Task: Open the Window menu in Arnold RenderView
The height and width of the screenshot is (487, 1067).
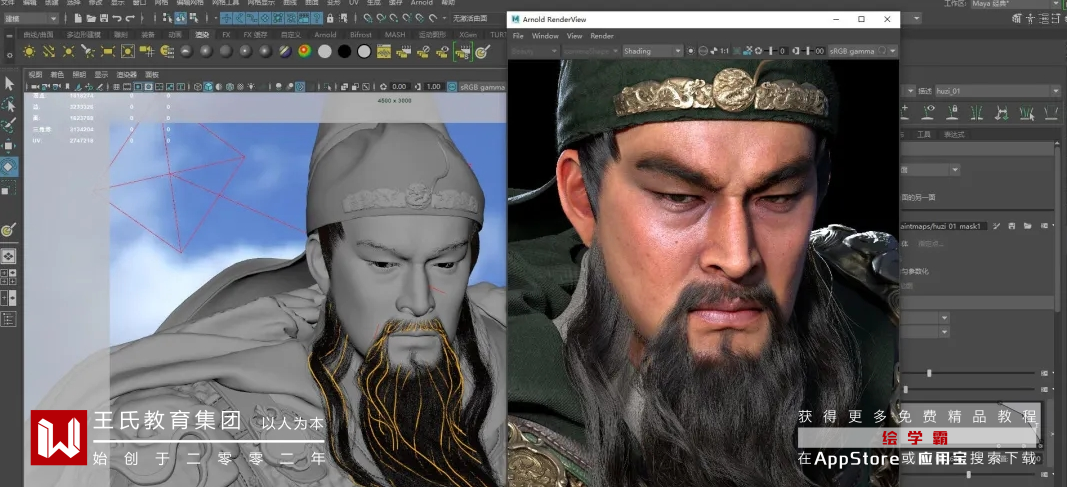Action: (545, 36)
